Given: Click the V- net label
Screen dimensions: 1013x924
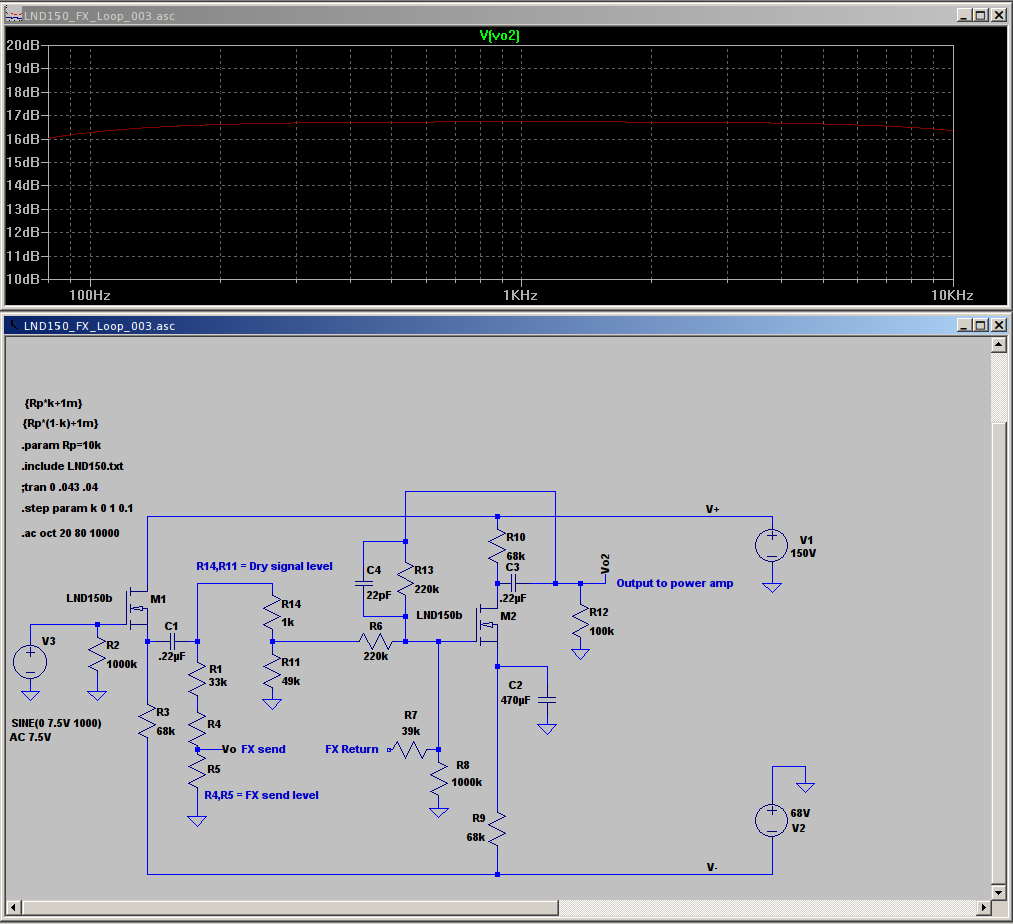Looking at the screenshot, I should pos(712,868).
